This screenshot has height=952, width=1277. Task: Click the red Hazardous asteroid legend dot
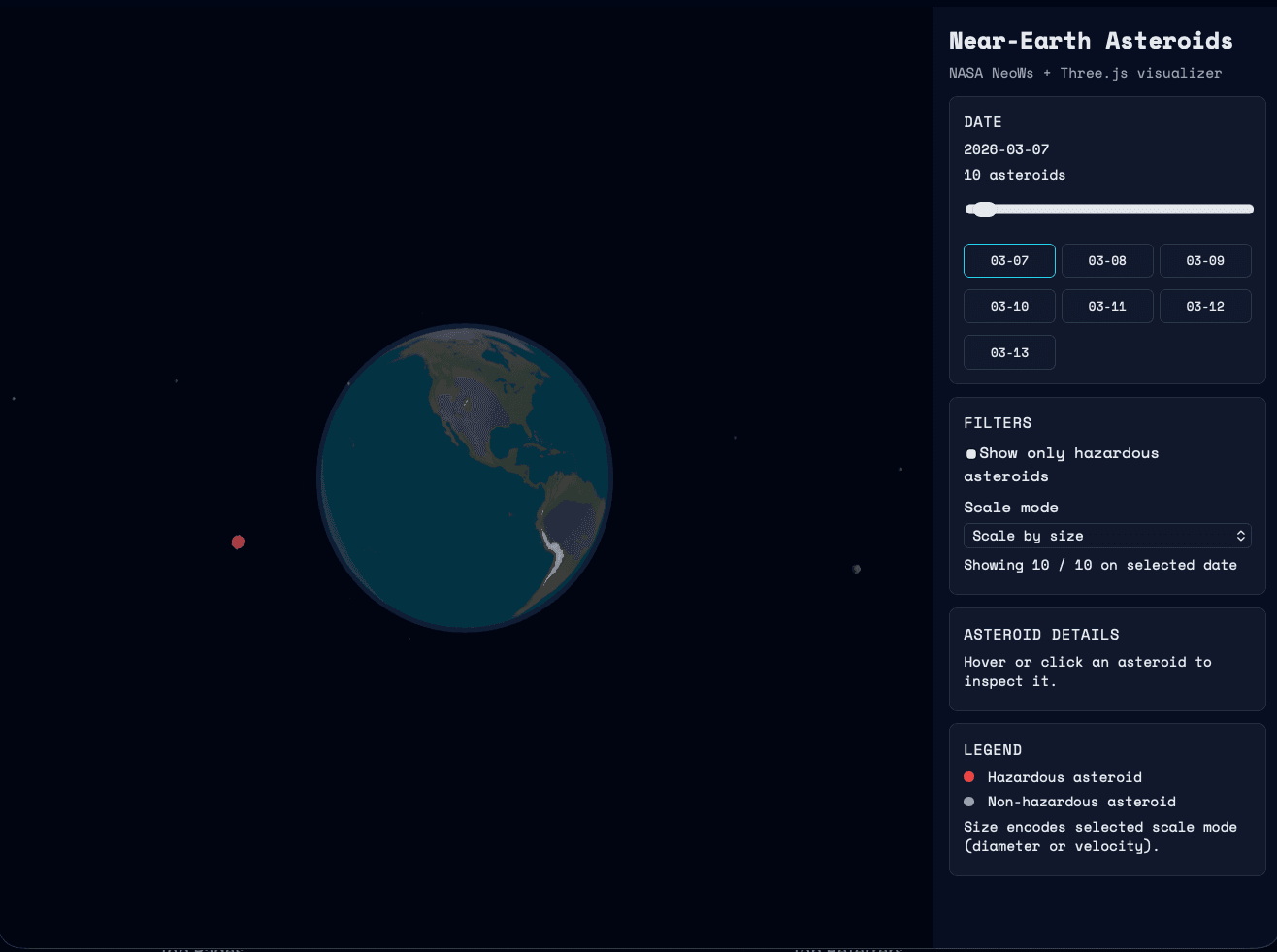click(967, 776)
